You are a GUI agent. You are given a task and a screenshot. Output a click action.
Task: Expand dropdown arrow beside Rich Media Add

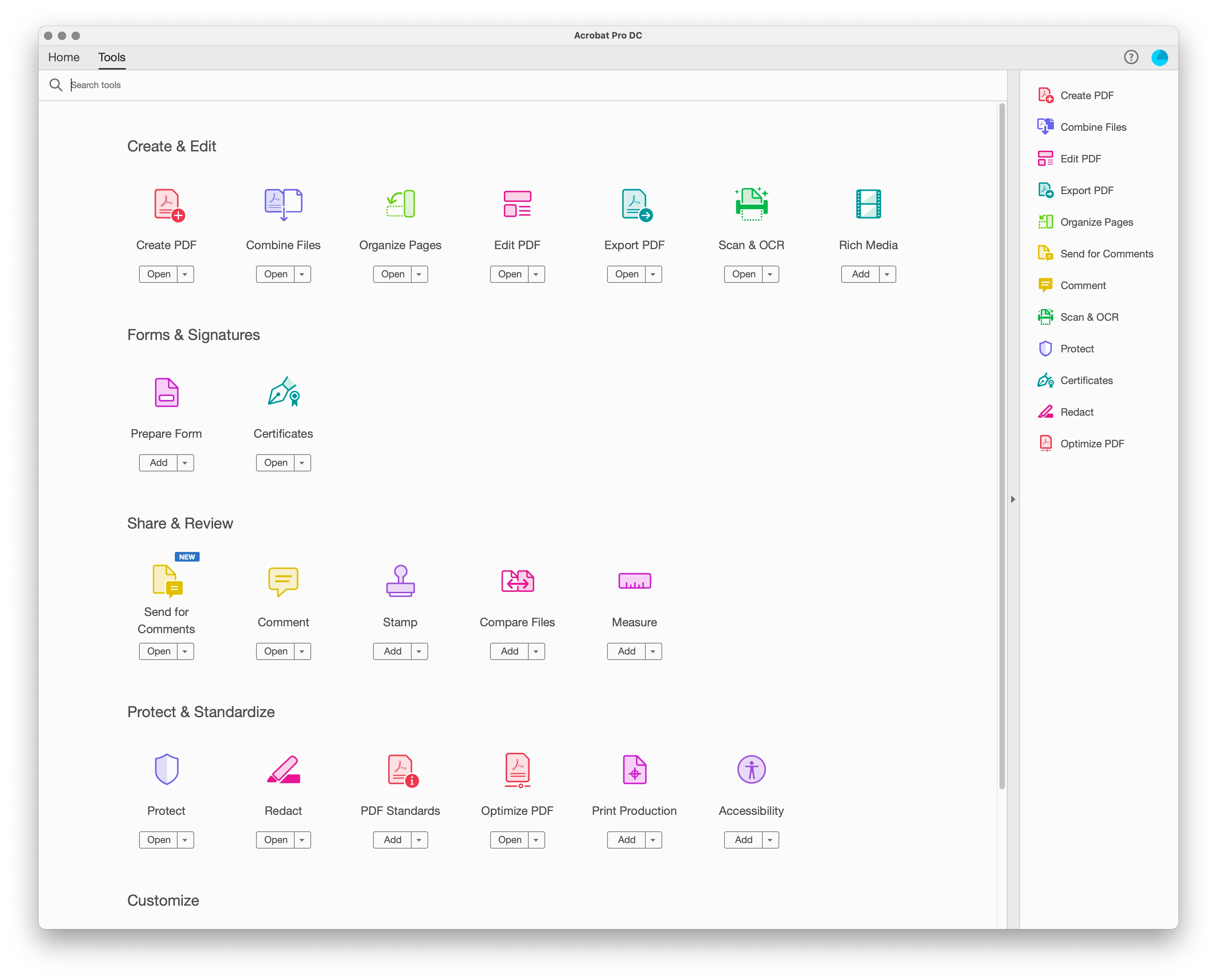pyautogui.click(x=887, y=274)
